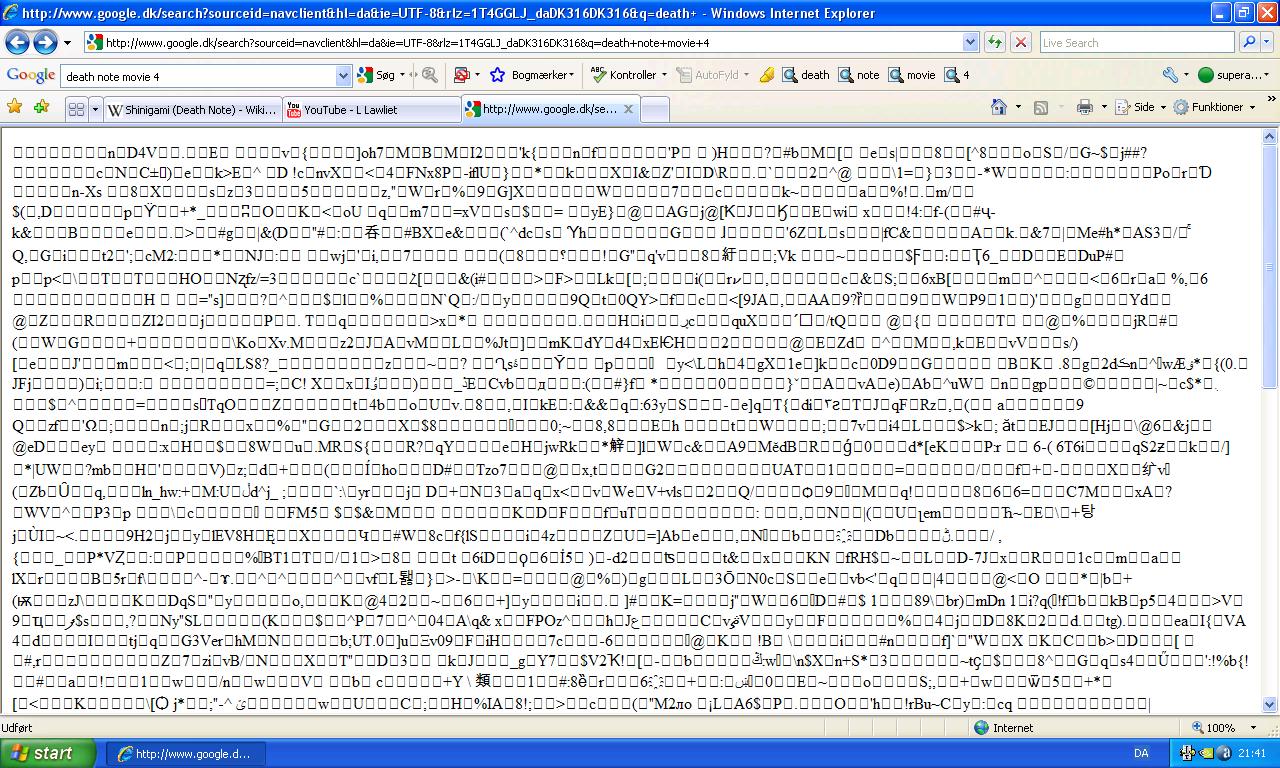Open Quick Tabs thumbnail view
Image resolution: width=1280 pixels, height=768 pixels.
(76, 109)
